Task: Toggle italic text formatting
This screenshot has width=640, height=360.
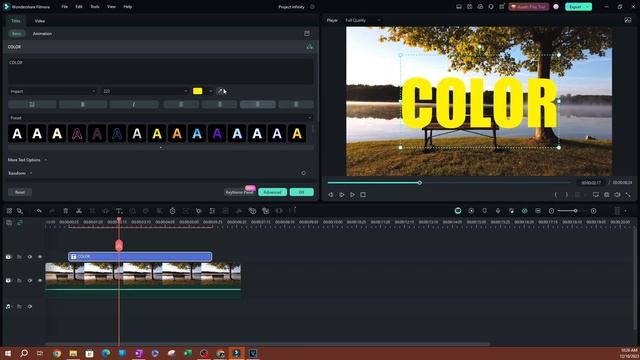Action: click(134, 104)
